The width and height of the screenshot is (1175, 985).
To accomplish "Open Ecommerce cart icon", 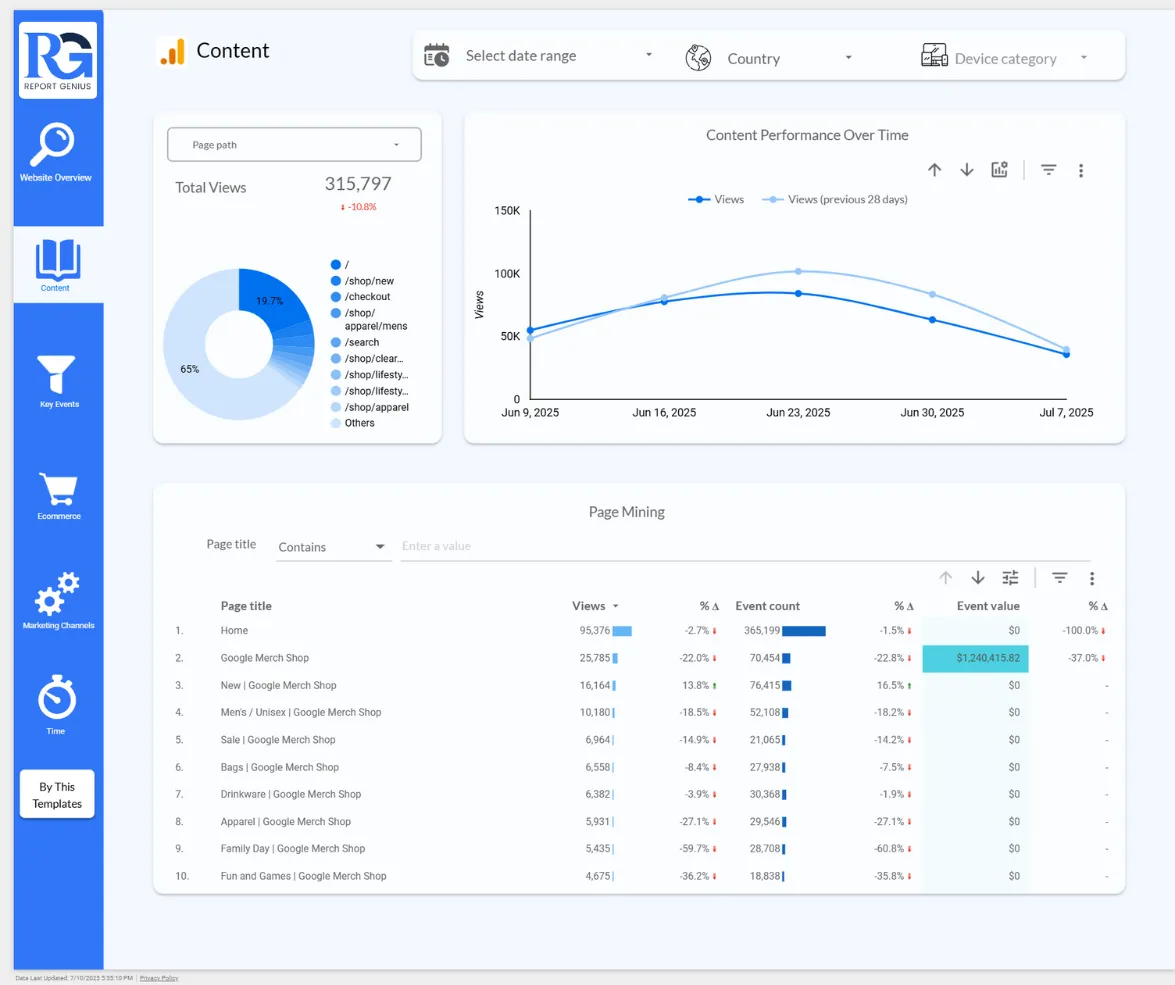I will [58, 490].
